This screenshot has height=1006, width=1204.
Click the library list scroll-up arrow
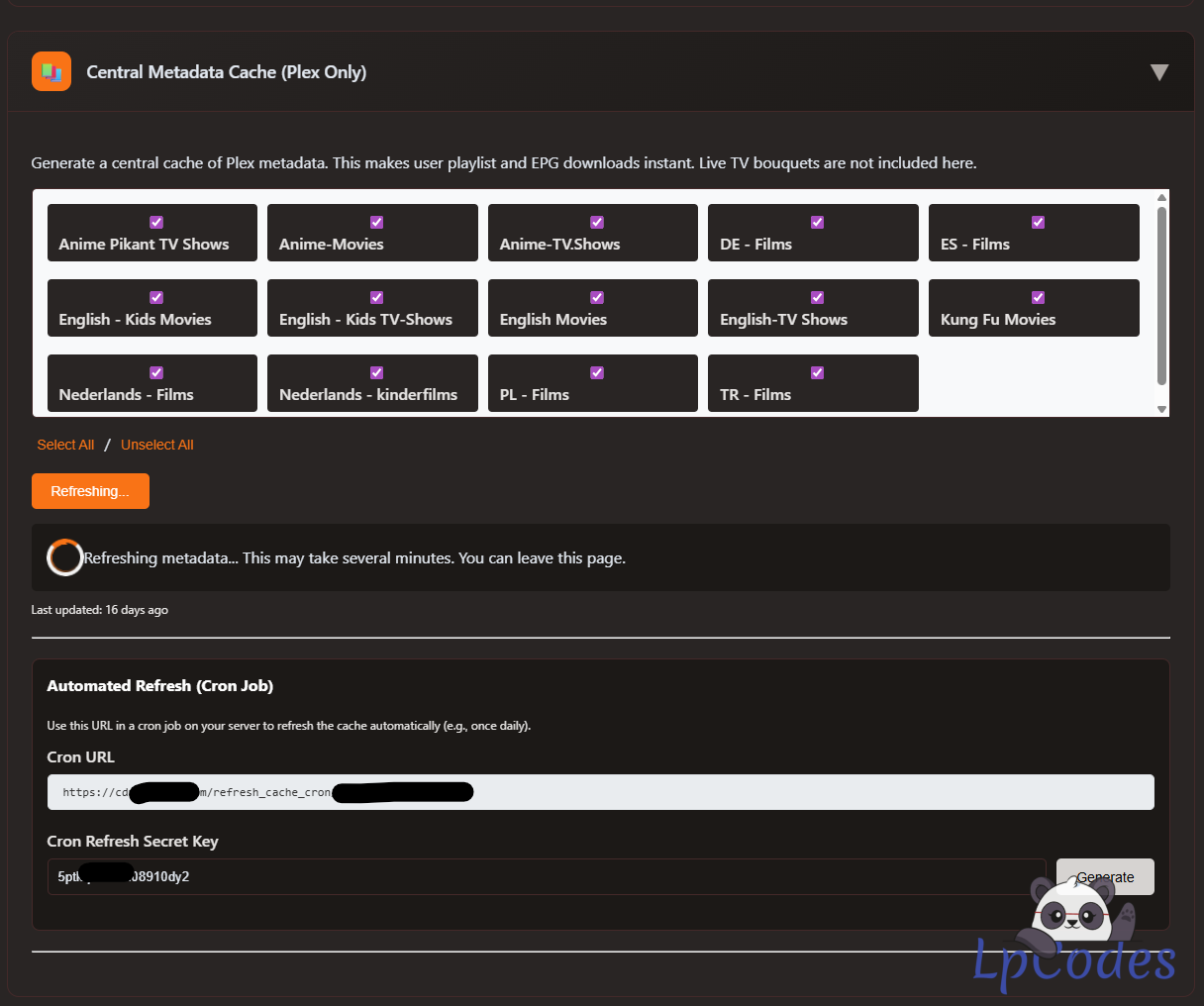(x=1161, y=198)
